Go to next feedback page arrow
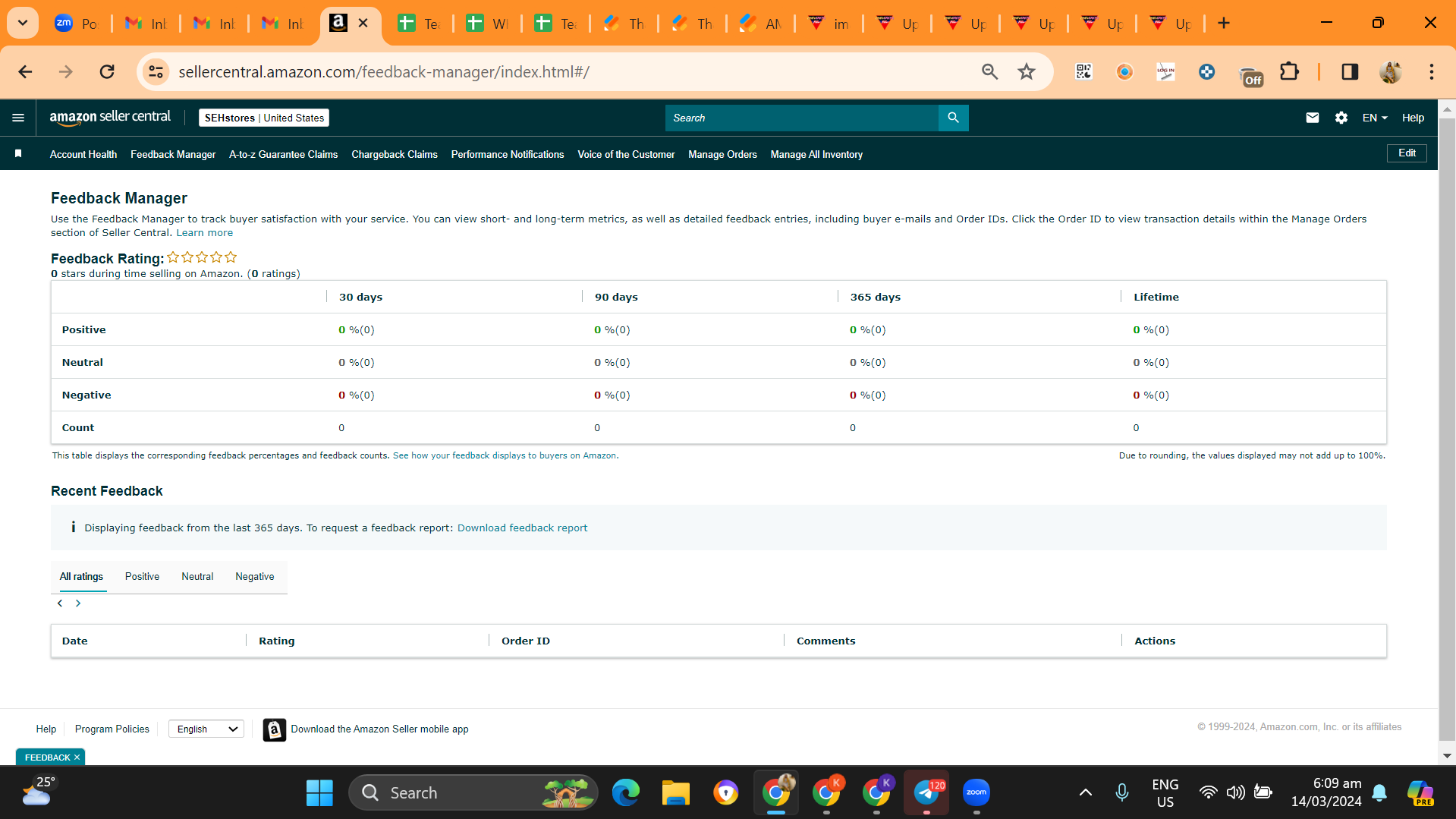 pos(77,603)
